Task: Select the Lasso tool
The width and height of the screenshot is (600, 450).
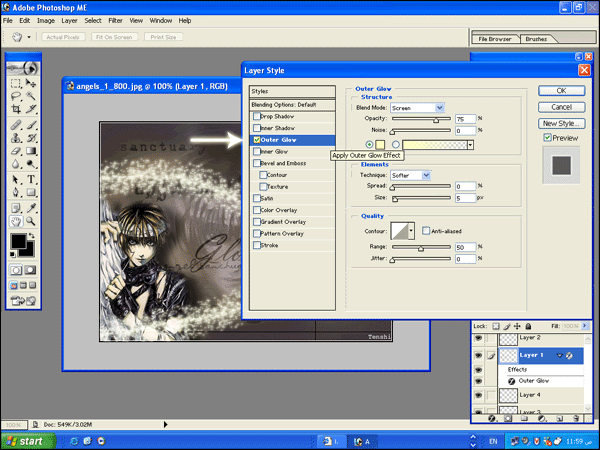Action: coord(16,96)
